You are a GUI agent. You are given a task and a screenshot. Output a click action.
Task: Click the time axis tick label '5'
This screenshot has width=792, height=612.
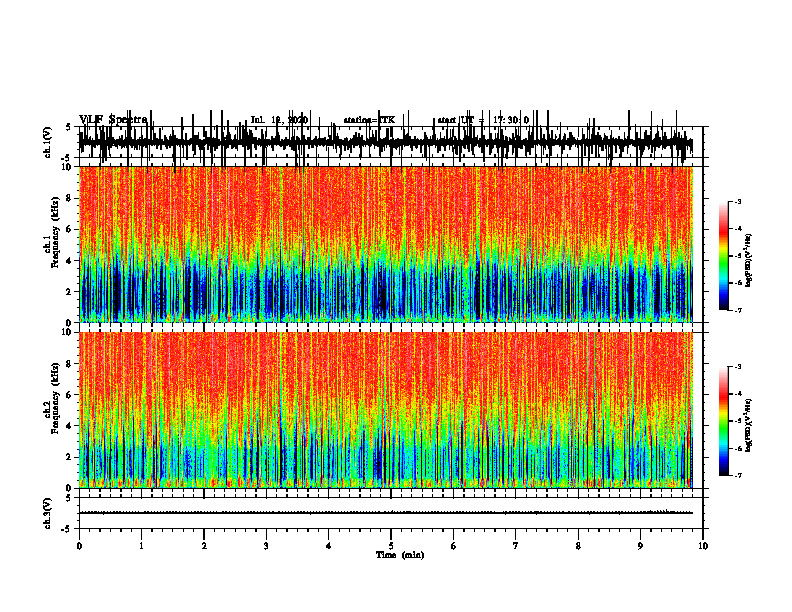(x=391, y=546)
